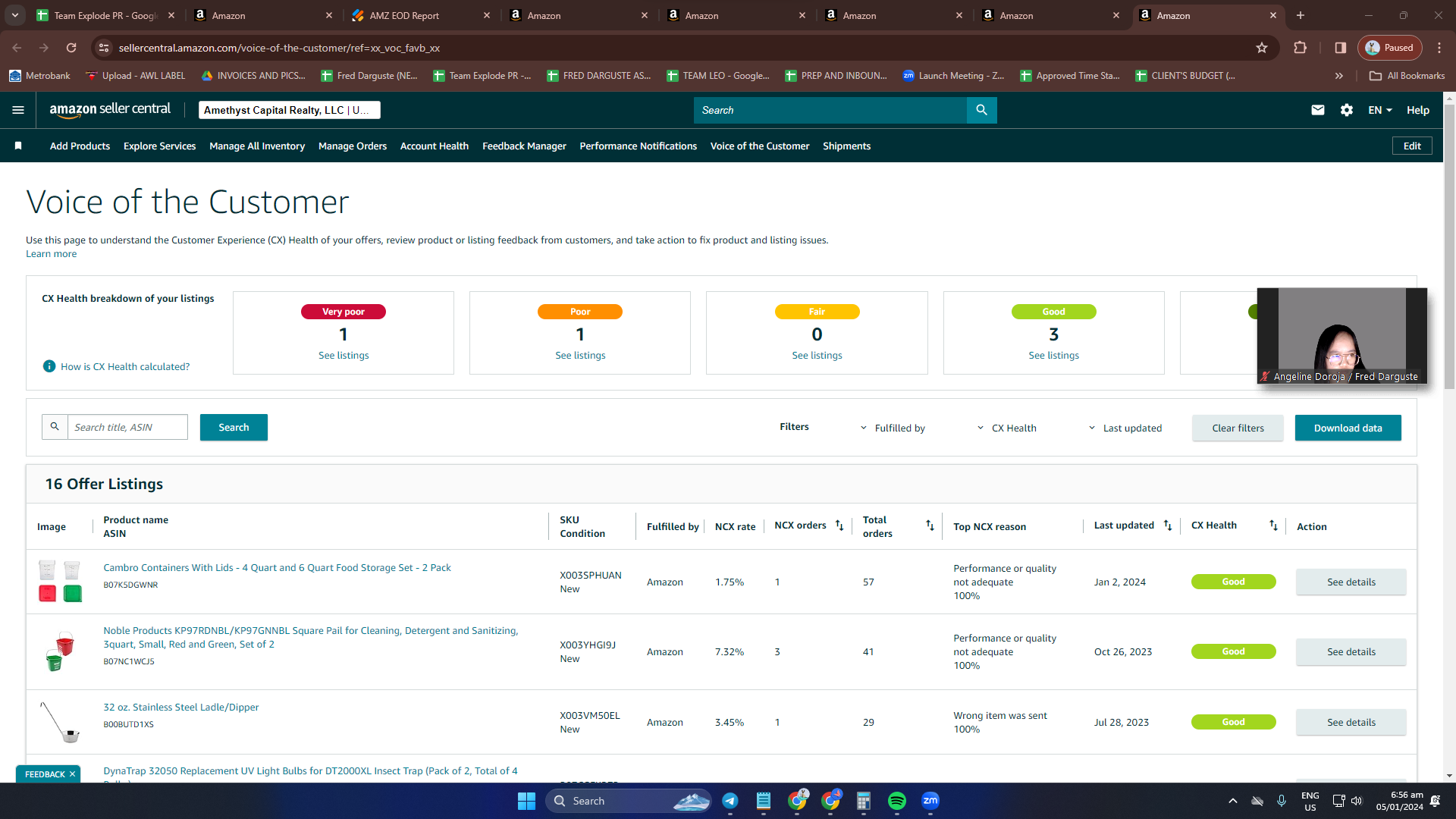Open the Feedback Manager menu item
Screen dimensions: 1456x819
(524, 146)
